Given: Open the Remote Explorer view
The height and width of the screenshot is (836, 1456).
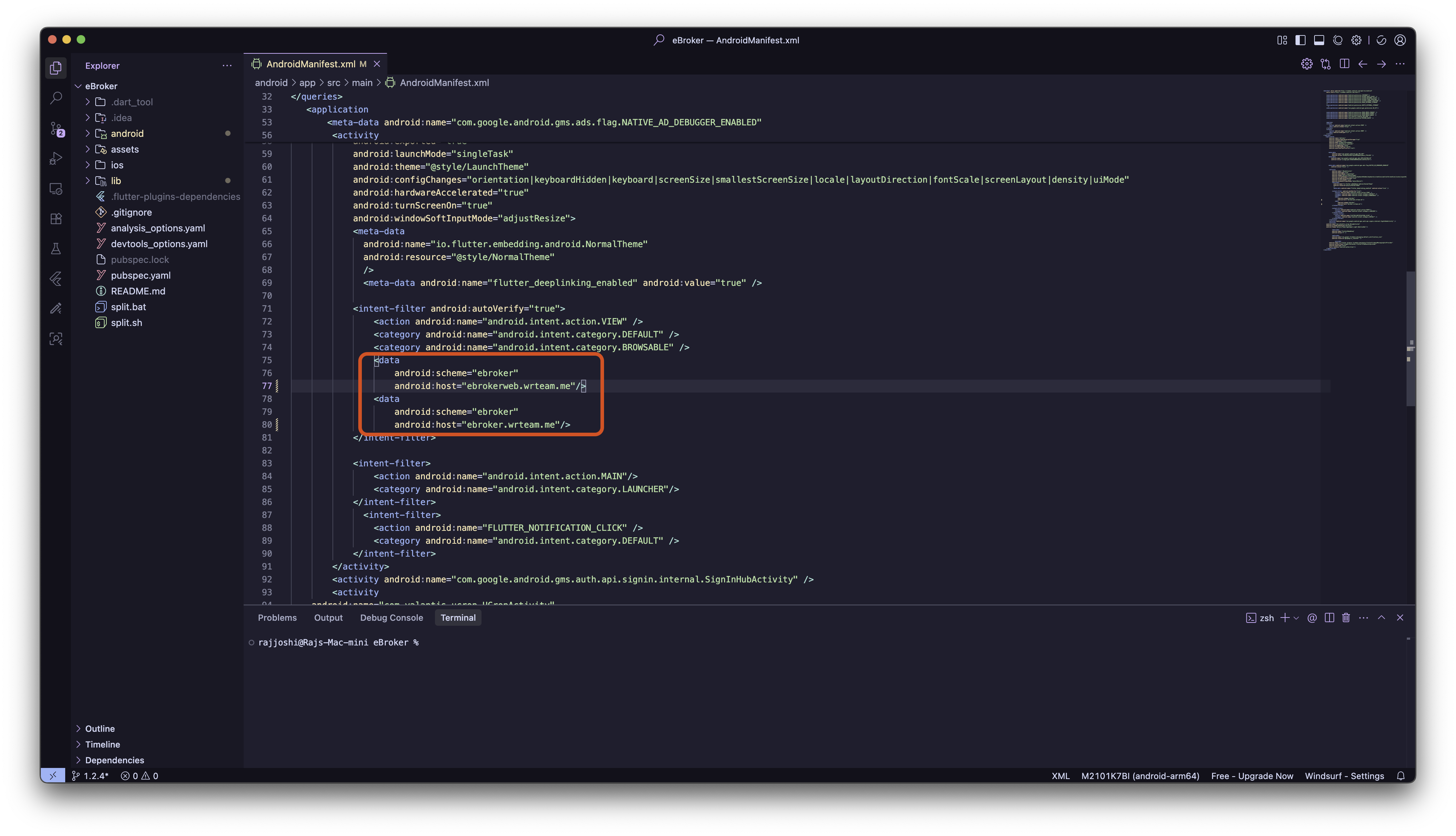Looking at the screenshot, I should click(x=56, y=189).
